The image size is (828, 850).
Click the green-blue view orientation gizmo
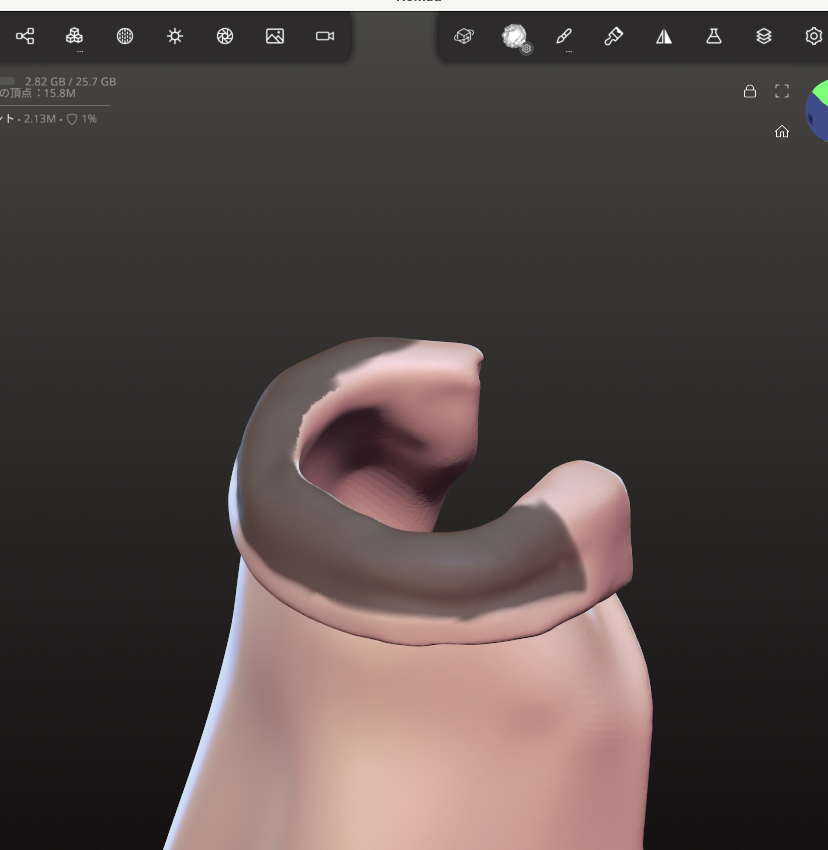[817, 111]
